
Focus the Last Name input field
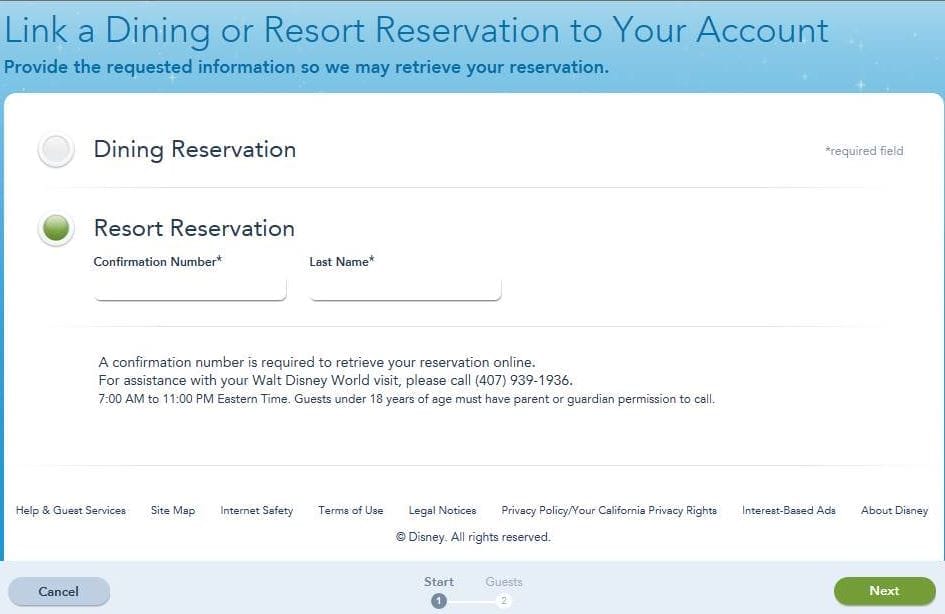pos(405,288)
